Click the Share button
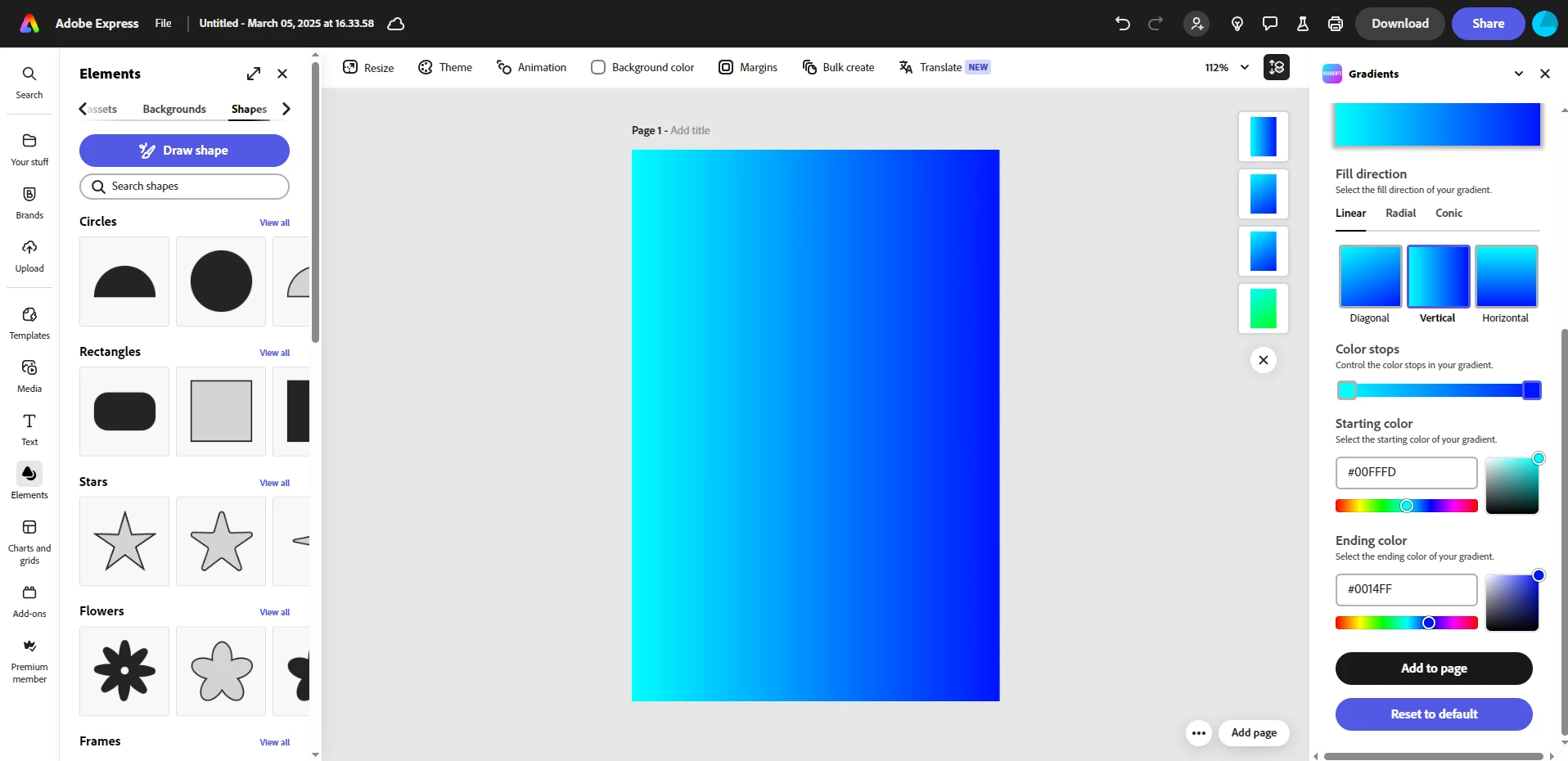 pos(1489,24)
